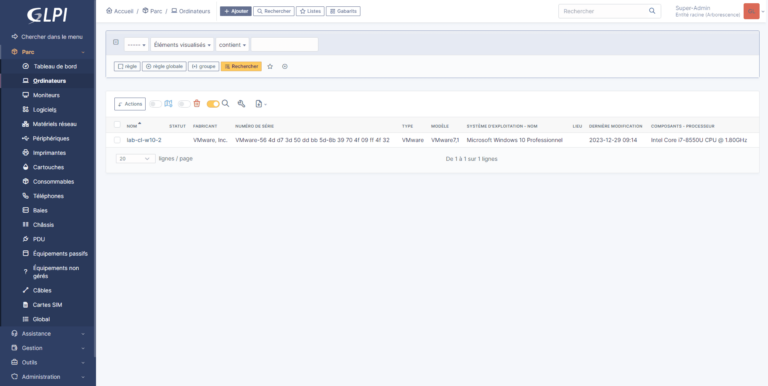The image size is (768, 386).
Task: Click the GLPI logo
Action: 47,15
